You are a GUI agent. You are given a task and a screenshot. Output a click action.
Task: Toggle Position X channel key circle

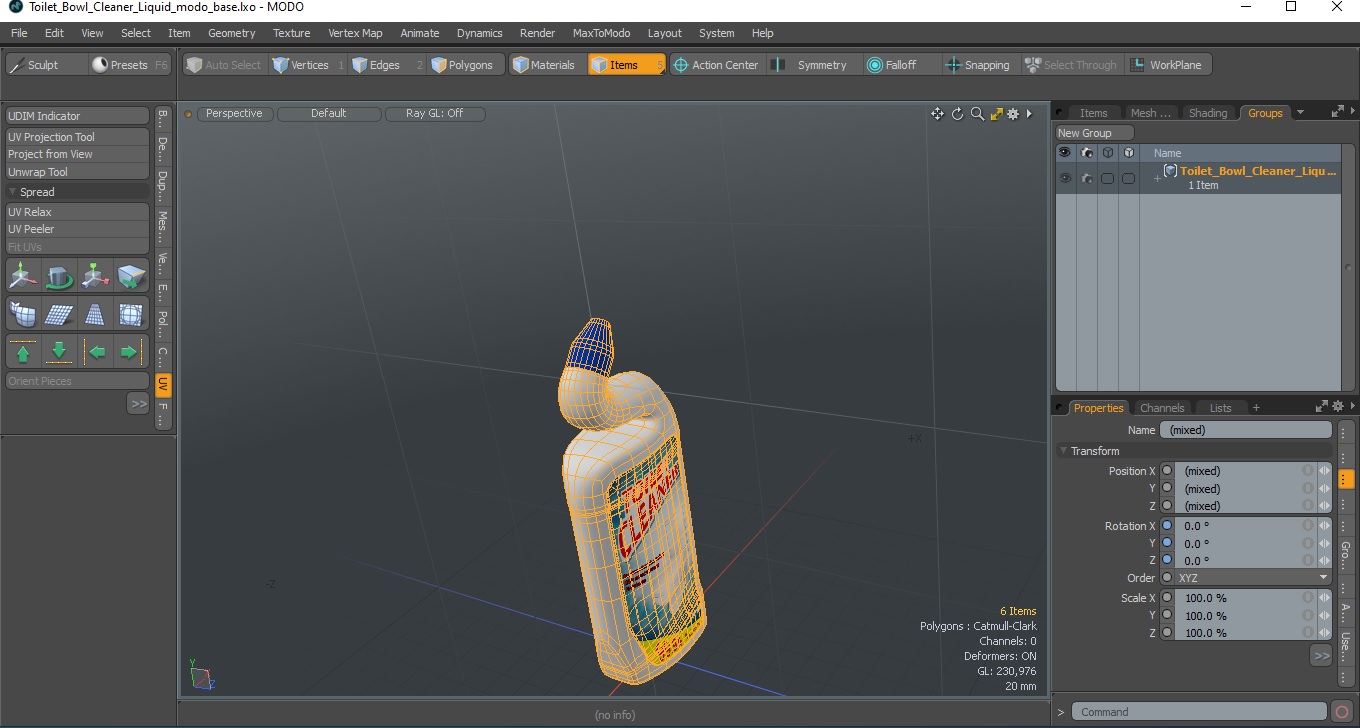click(1167, 471)
